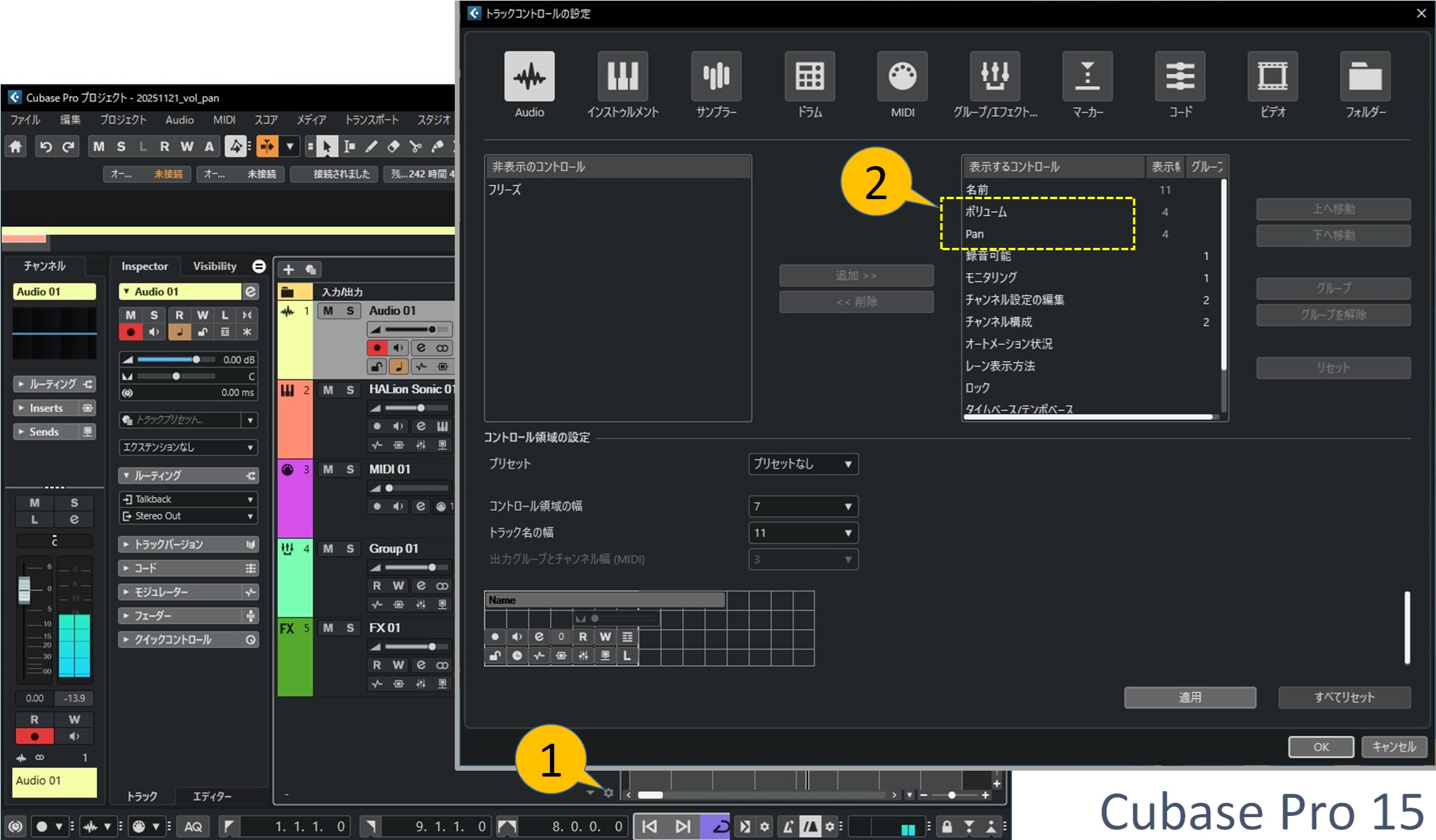Open the control area width dropdown
This screenshot has height=840, width=1436.
pos(803,506)
